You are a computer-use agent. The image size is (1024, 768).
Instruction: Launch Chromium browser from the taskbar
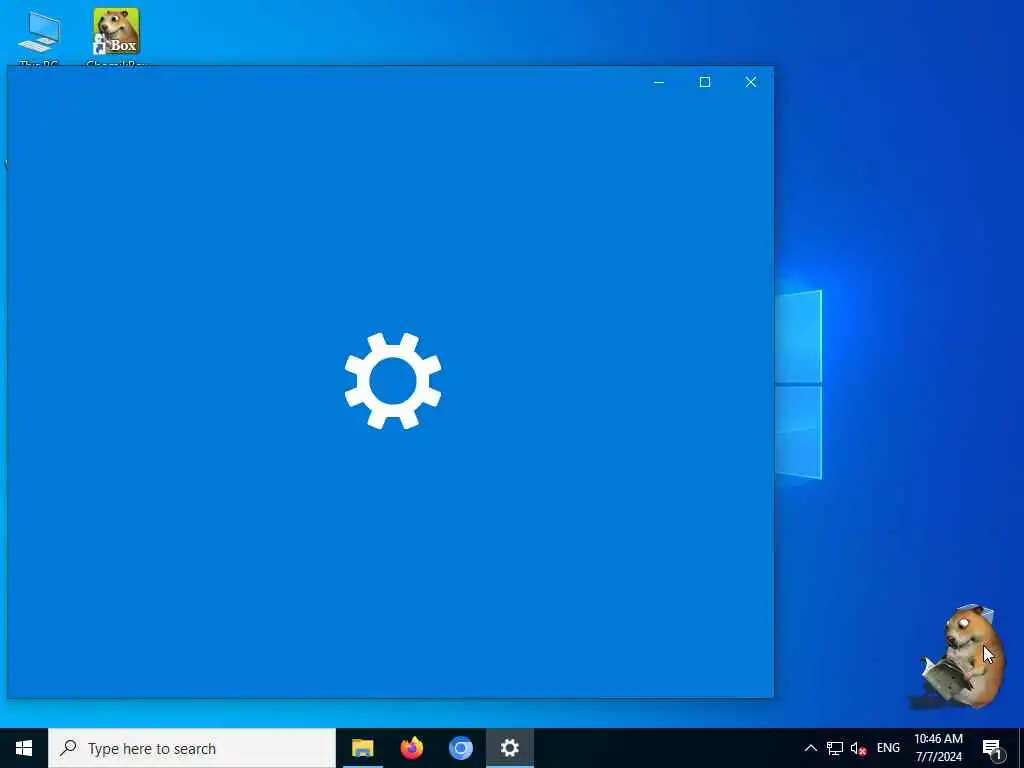[460, 748]
